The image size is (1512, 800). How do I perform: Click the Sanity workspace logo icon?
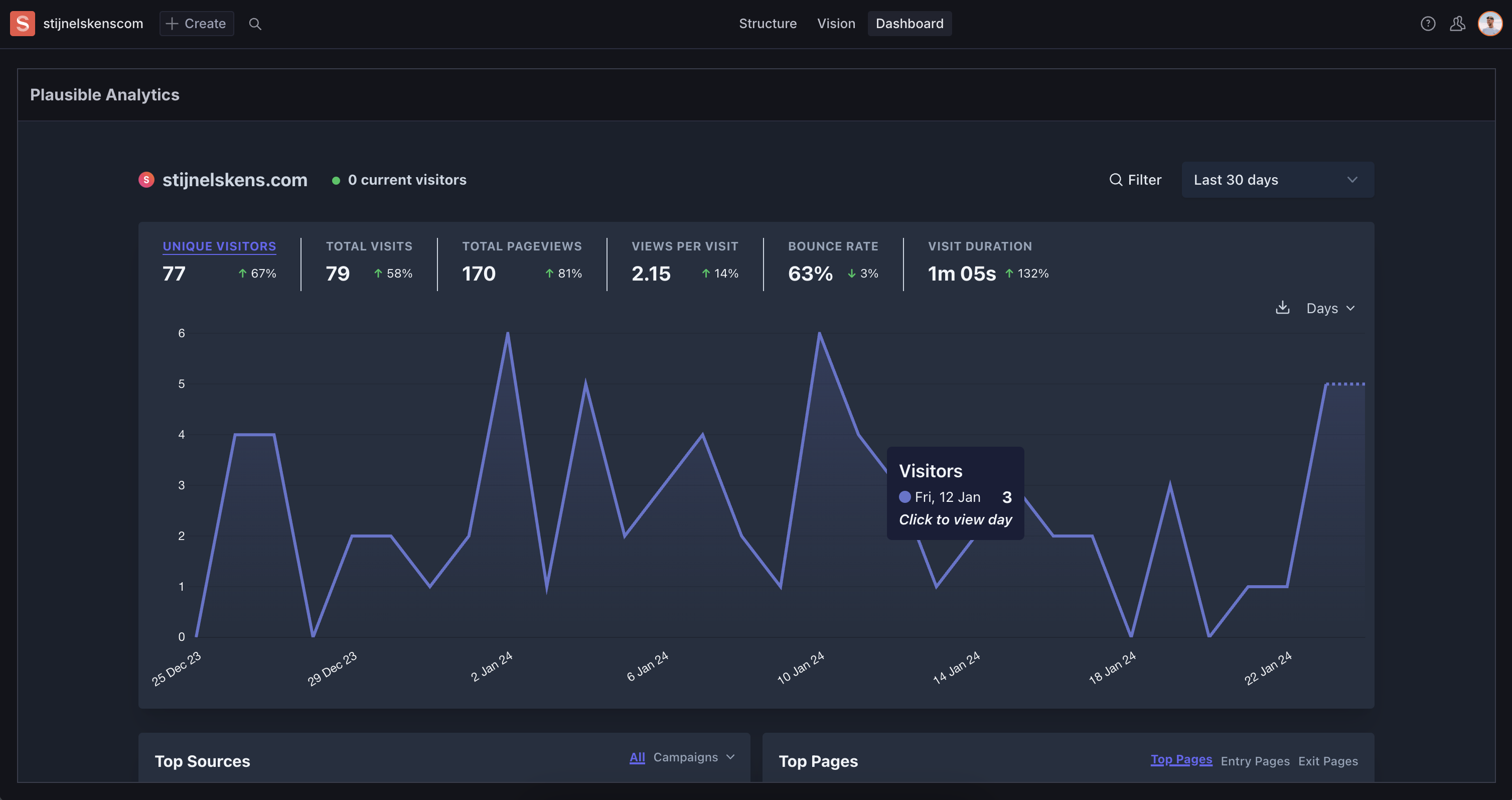[x=22, y=24]
